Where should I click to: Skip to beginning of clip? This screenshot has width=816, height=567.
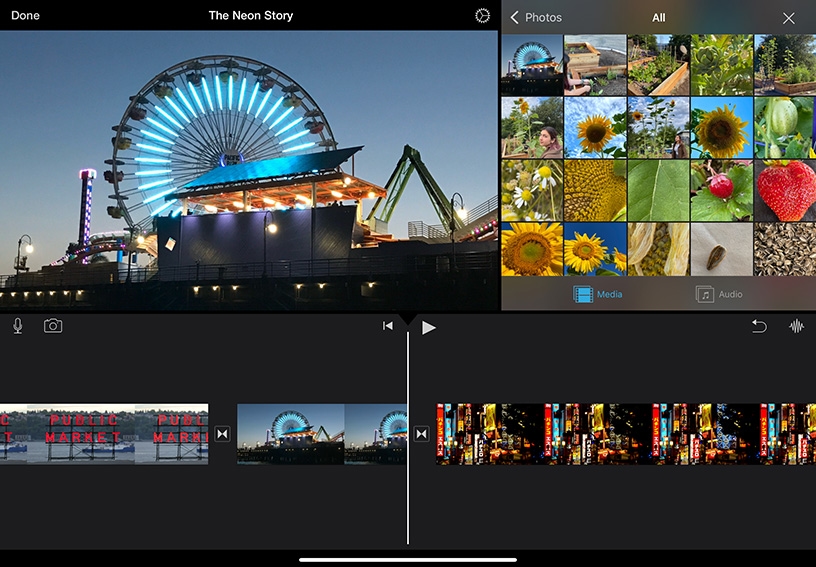(388, 326)
